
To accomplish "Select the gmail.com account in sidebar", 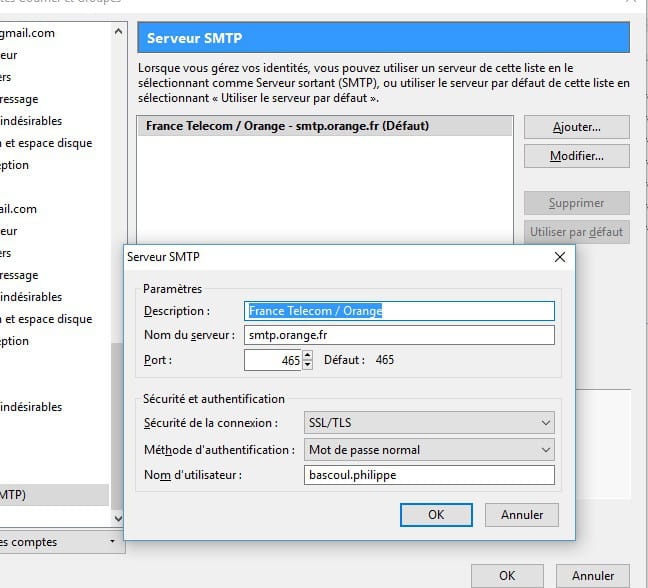I will point(27,33).
